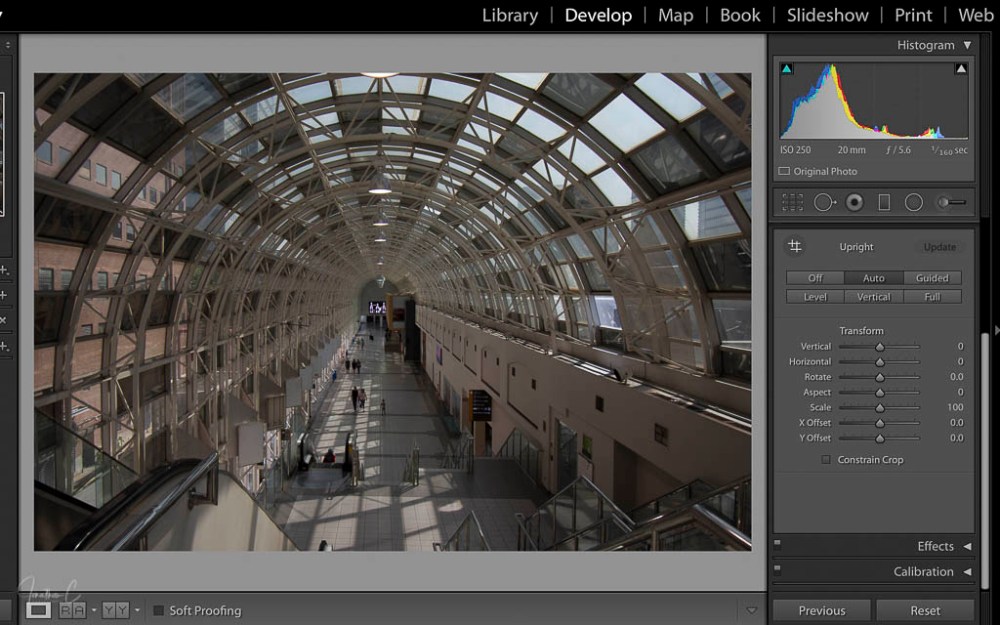Image resolution: width=1000 pixels, height=625 pixels.
Task: Collapse the Histogram panel
Action: (x=967, y=45)
